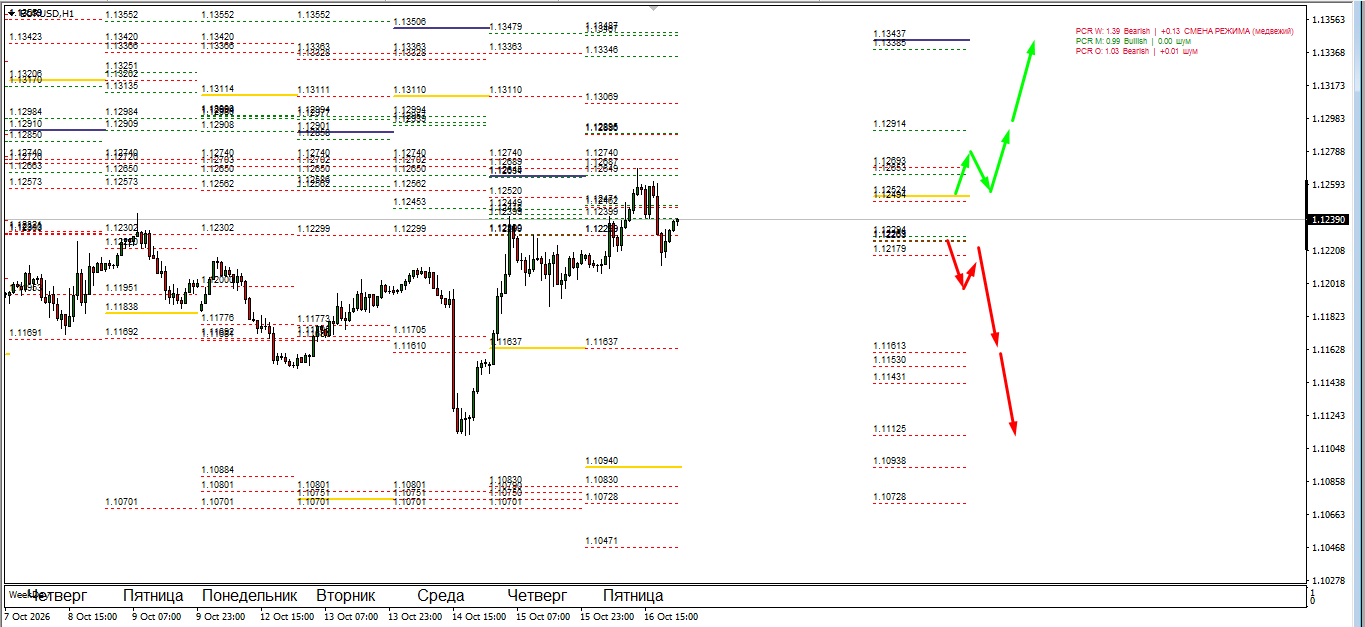Click the 14 Oct 15:00 time label
The width and height of the screenshot is (1365, 627).
point(479,617)
